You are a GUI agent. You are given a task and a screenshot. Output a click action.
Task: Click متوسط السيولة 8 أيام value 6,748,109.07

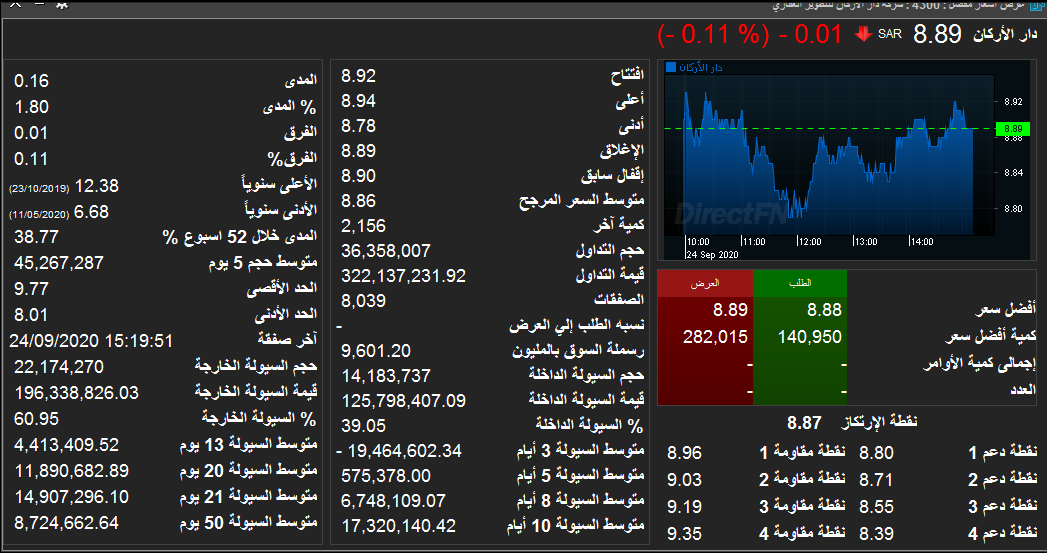[393, 501]
